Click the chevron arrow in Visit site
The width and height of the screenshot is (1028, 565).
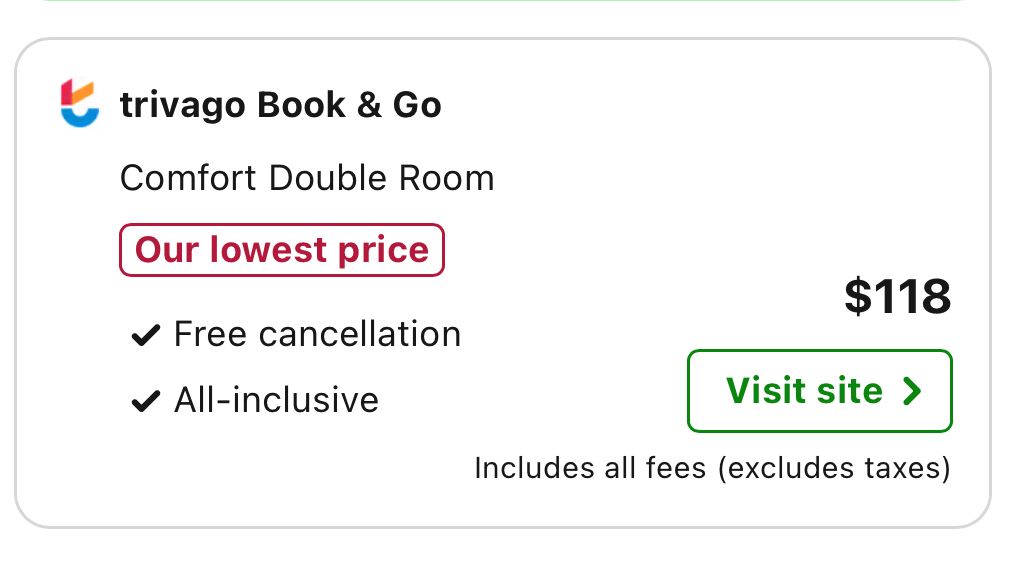pos(911,391)
